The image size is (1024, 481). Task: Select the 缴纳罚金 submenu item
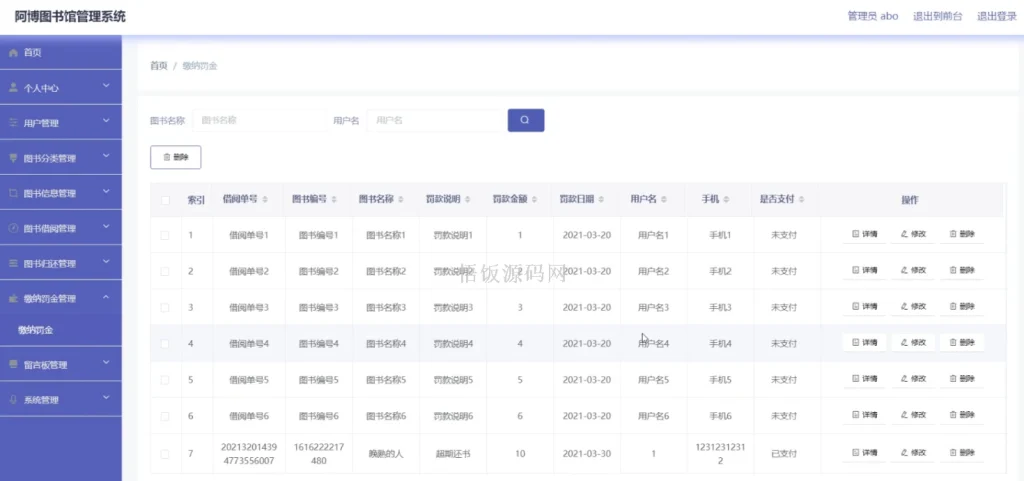(x=61, y=330)
